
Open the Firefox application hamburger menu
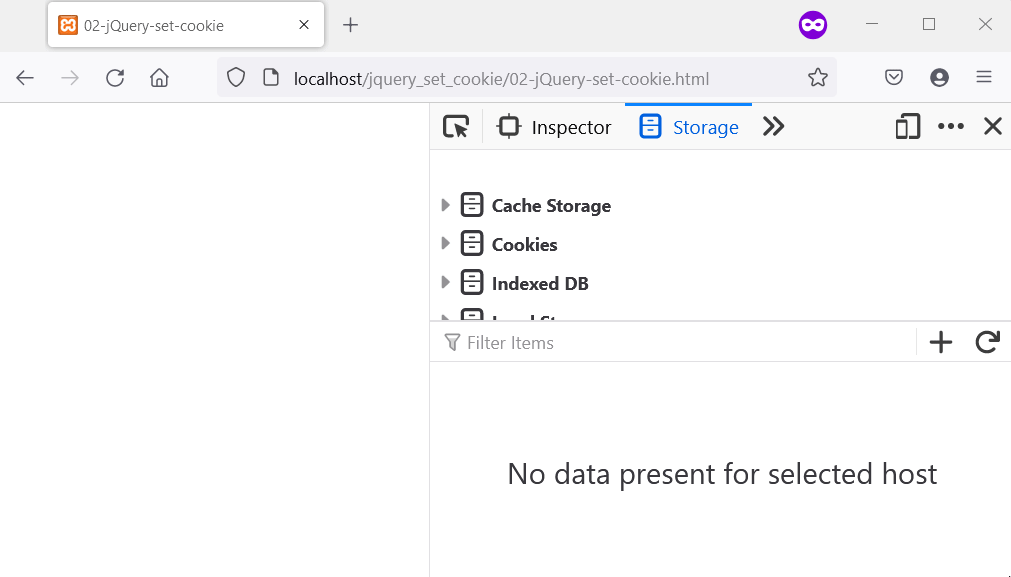click(x=984, y=78)
